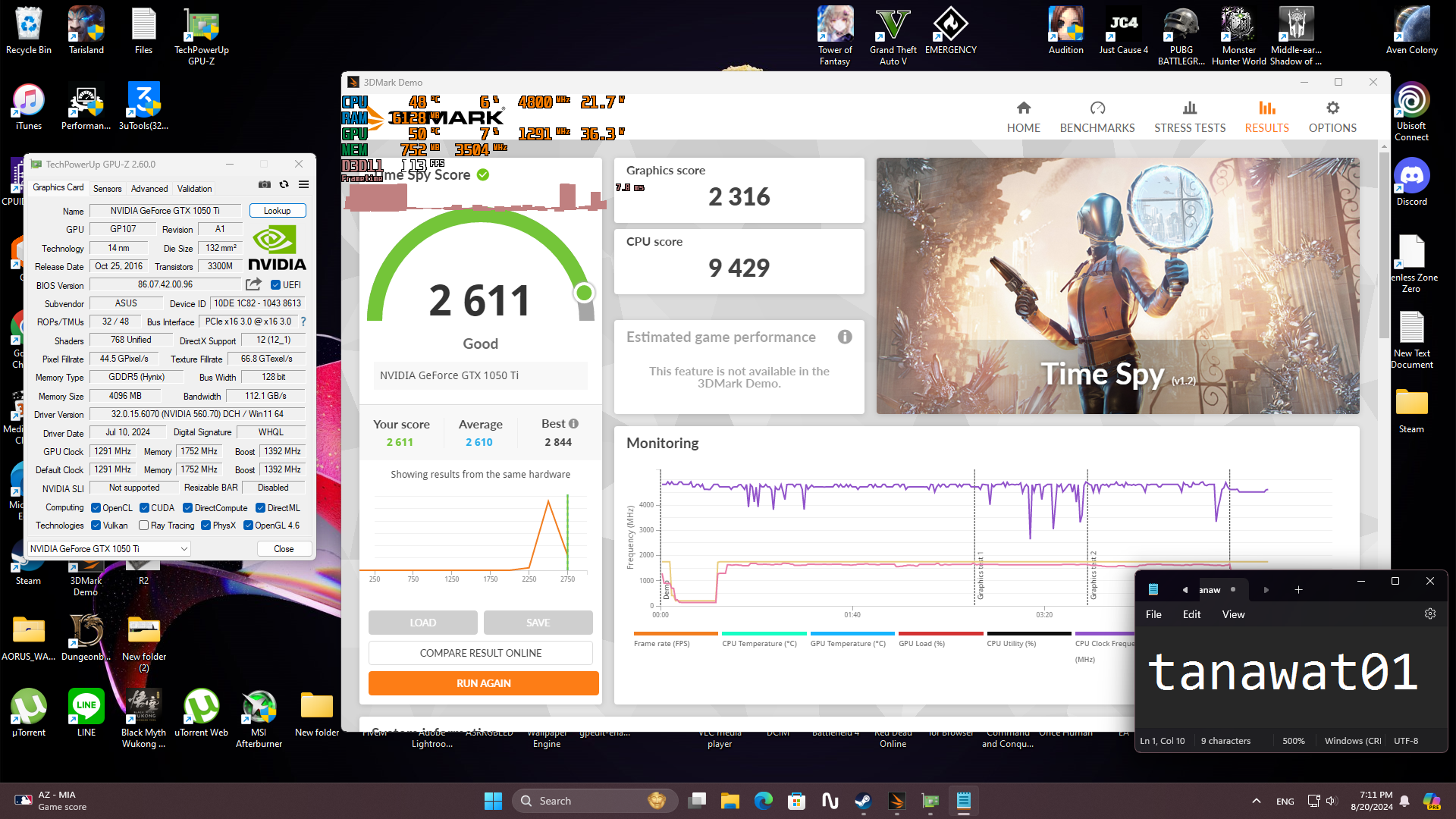
Task: Click GPU-Z refresh icon
Action: (x=284, y=185)
